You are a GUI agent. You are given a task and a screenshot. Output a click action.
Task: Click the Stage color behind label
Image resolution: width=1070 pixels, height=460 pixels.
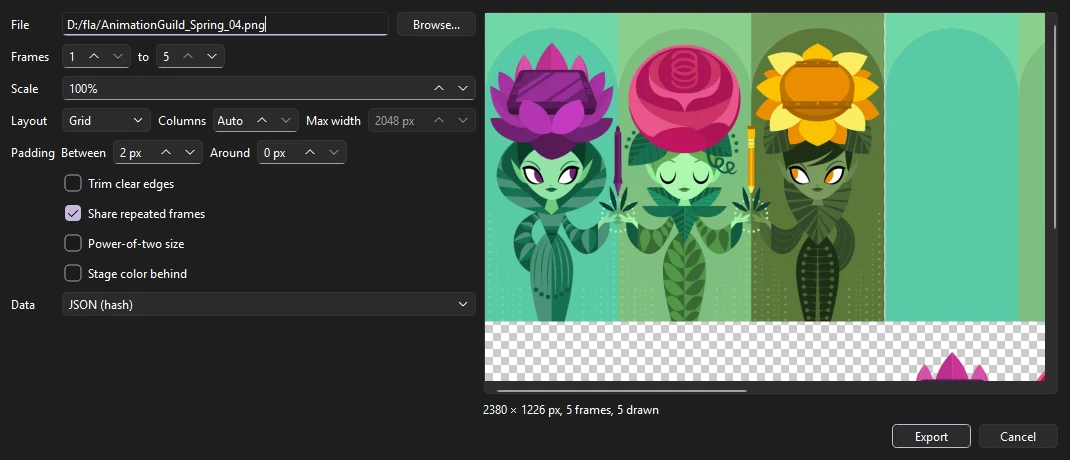137,274
